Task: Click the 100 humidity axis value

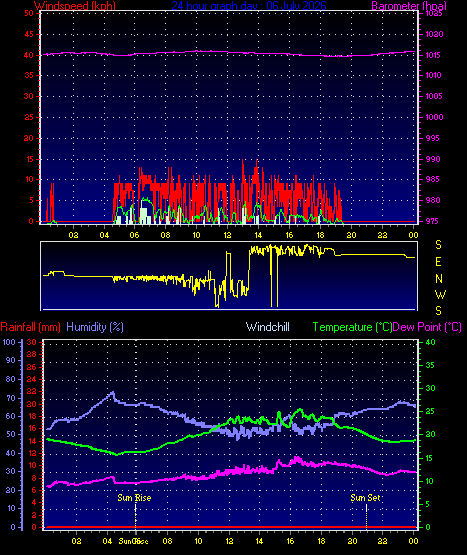Action: tap(9, 342)
